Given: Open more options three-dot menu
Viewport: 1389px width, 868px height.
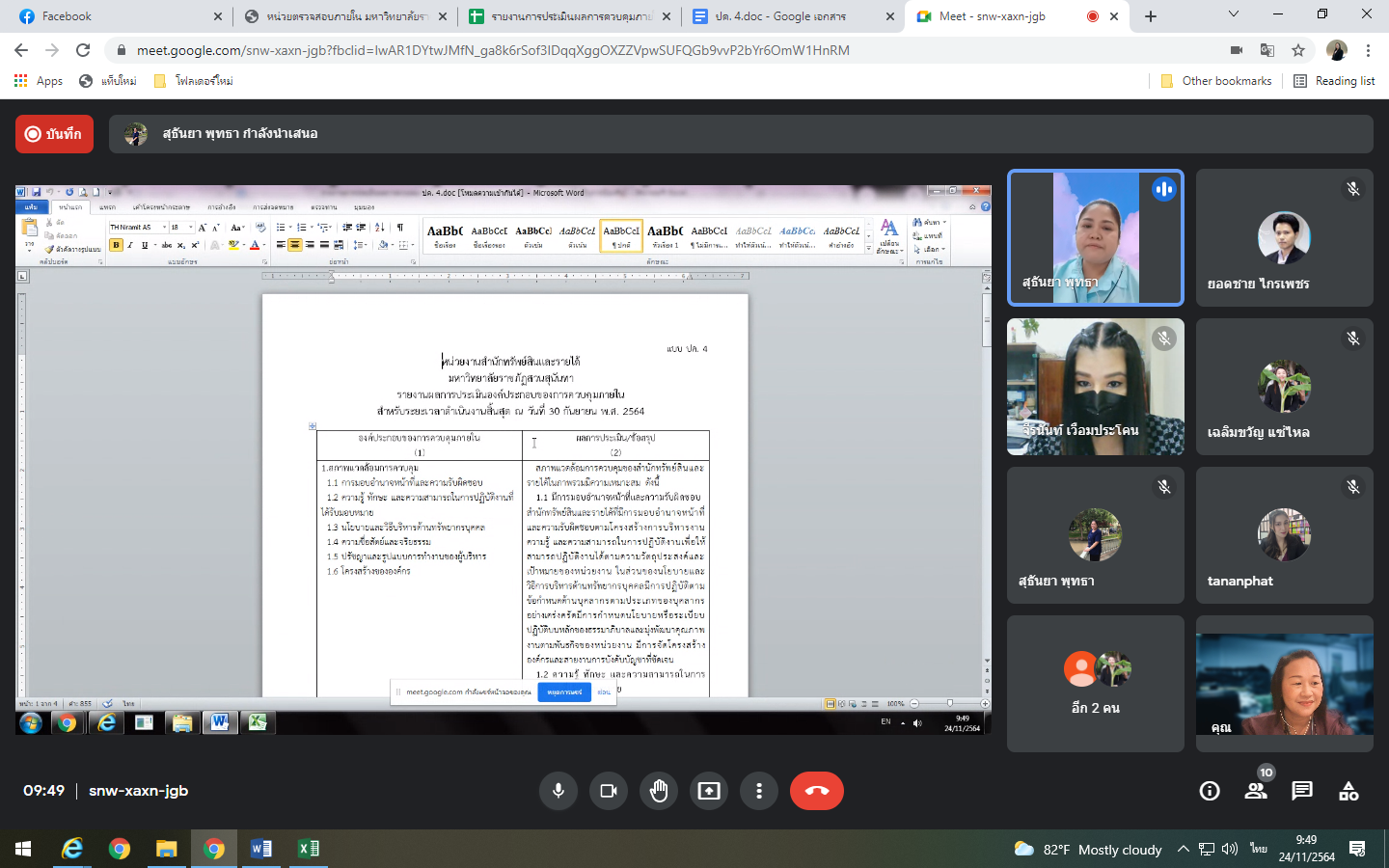Looking at the screenshot, I should (759, 791).
